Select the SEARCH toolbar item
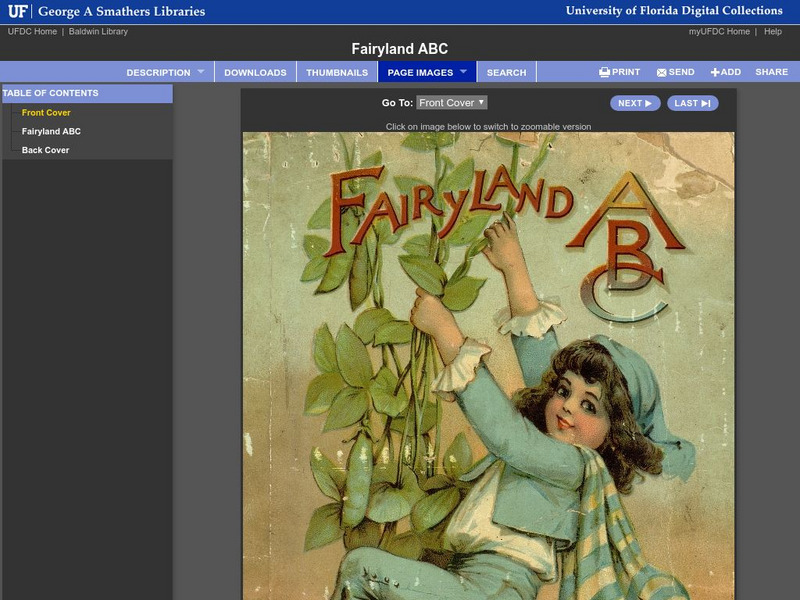Image resolution: width=800 pixels, height=600 pixels. [x=508, y=72]
